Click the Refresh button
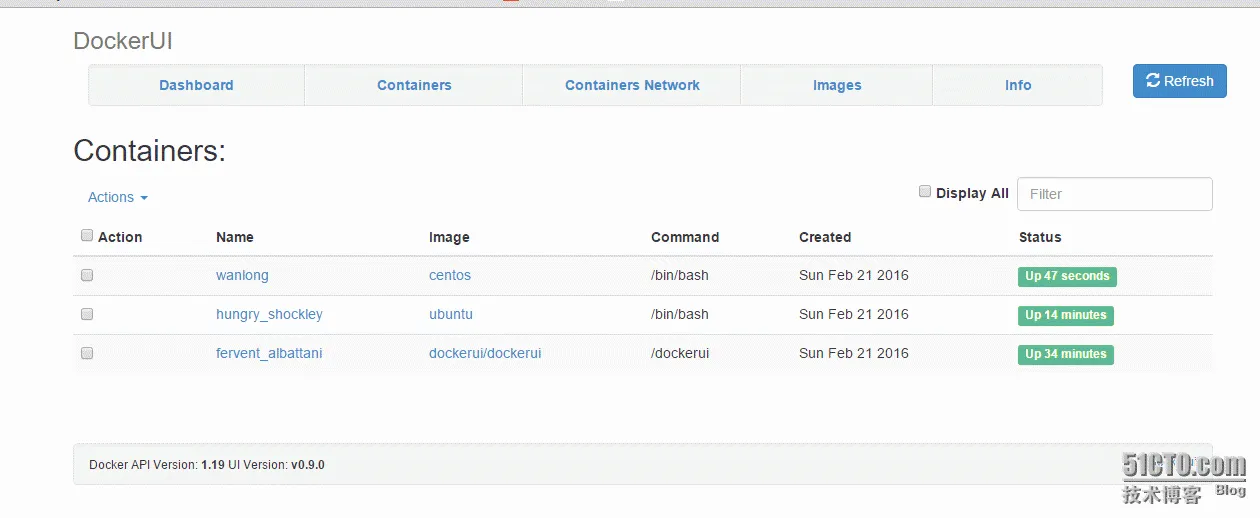This screenshot has width=1260, height=518. click(x=1179, y=82)
